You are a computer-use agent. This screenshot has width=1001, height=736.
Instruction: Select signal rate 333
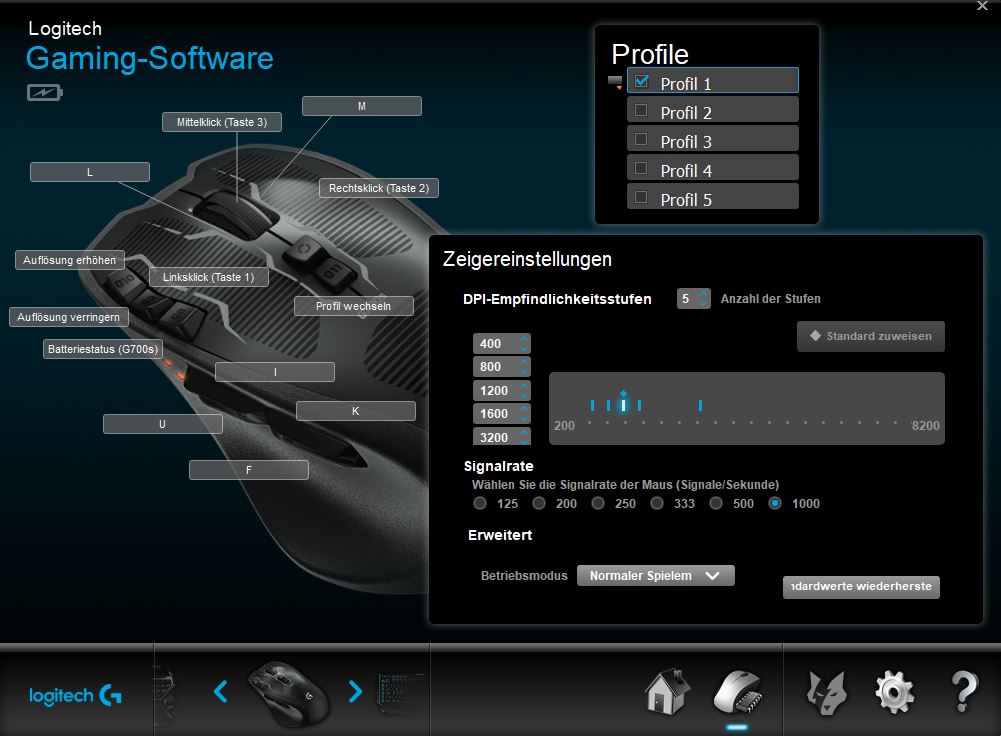(x=657, y=503)
